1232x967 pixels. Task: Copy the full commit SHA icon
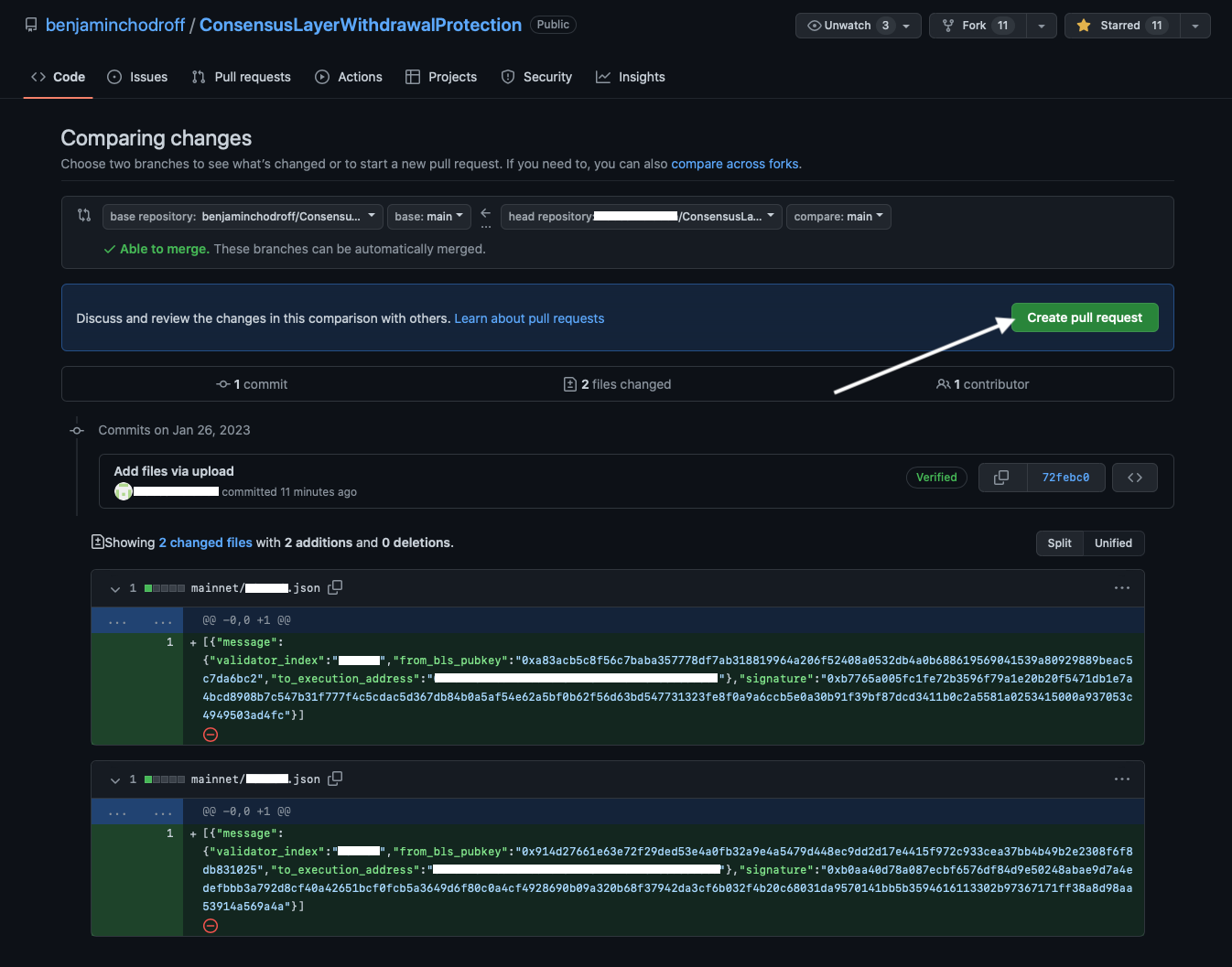tap(1001, 478)
